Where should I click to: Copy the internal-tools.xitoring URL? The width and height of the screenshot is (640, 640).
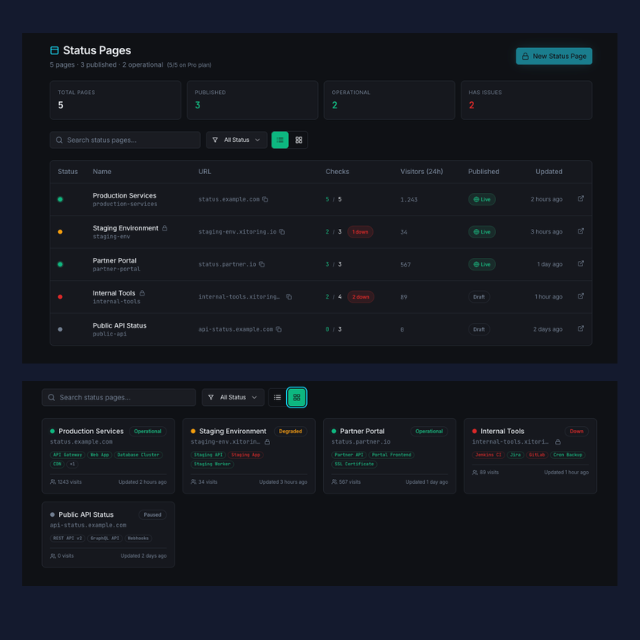pyautogui.click(x=289, y=297)
